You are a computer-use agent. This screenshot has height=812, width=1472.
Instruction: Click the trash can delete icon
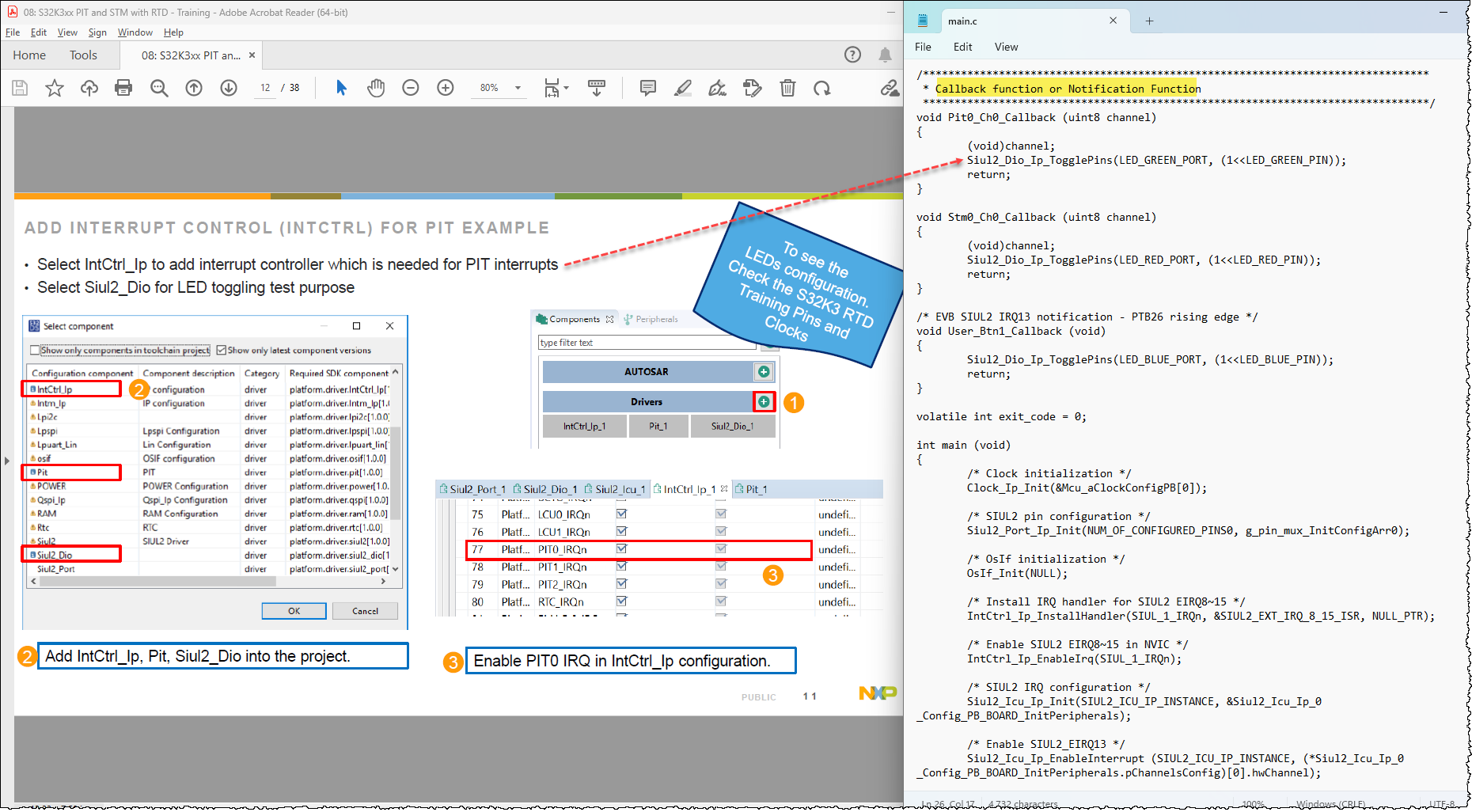787,88
